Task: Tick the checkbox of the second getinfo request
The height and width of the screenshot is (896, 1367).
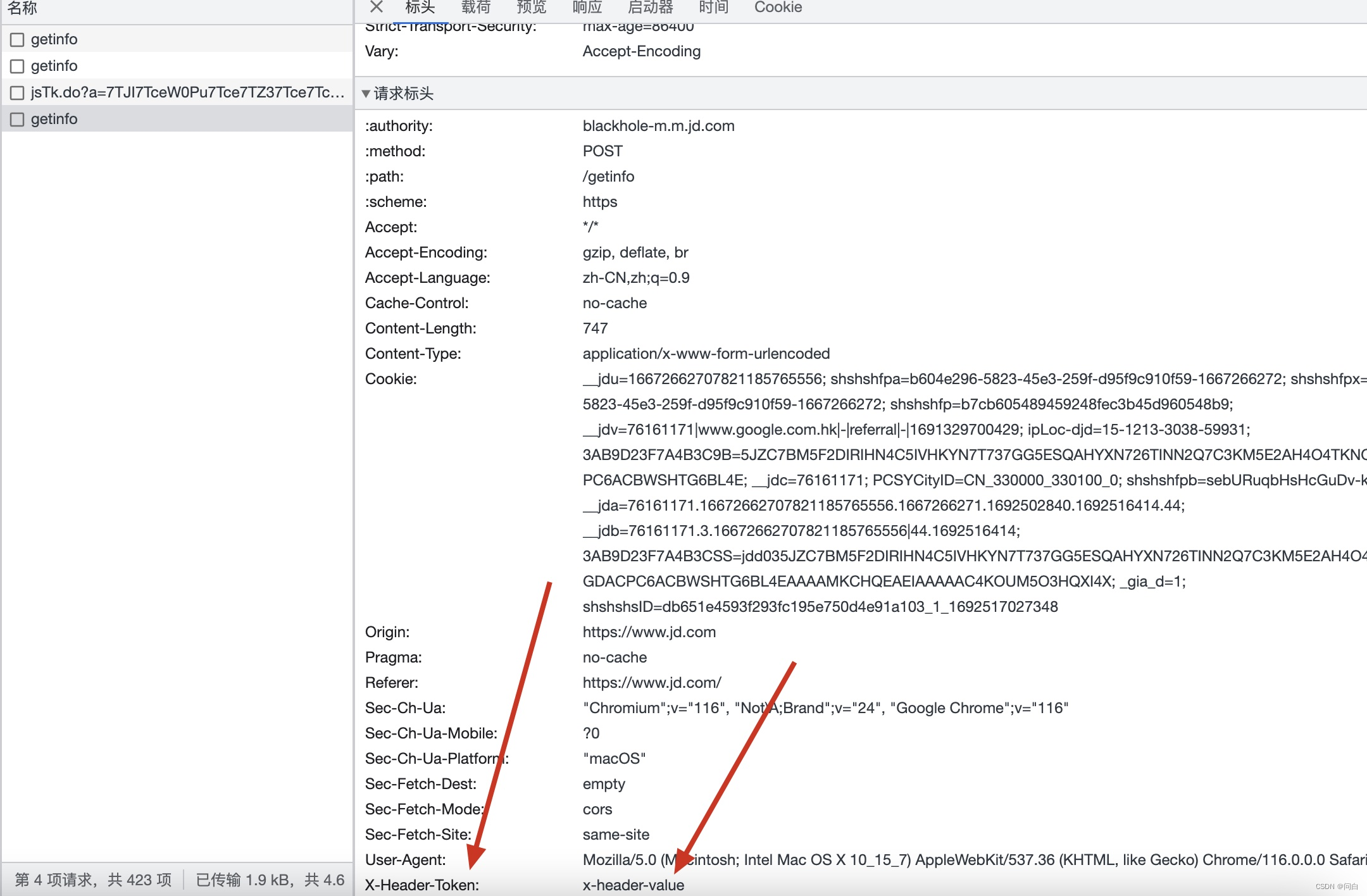Action: [x=17, y=66]
